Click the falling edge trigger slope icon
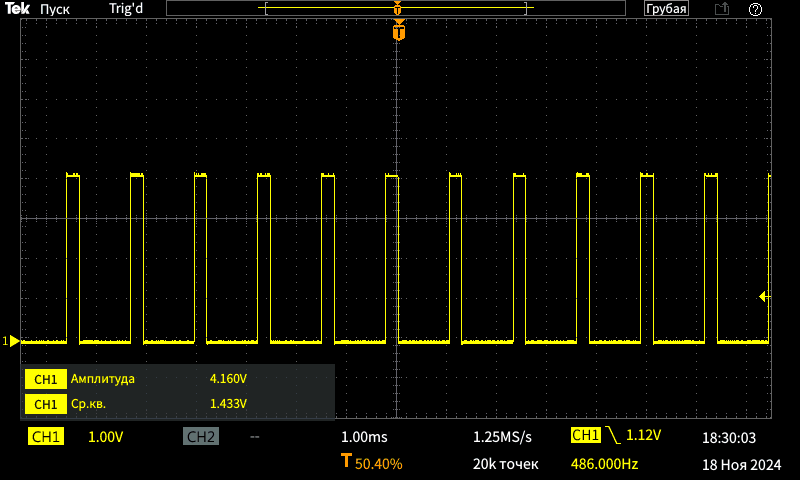The height and width of the screenshot is (480, 800). tap(613, 435)
